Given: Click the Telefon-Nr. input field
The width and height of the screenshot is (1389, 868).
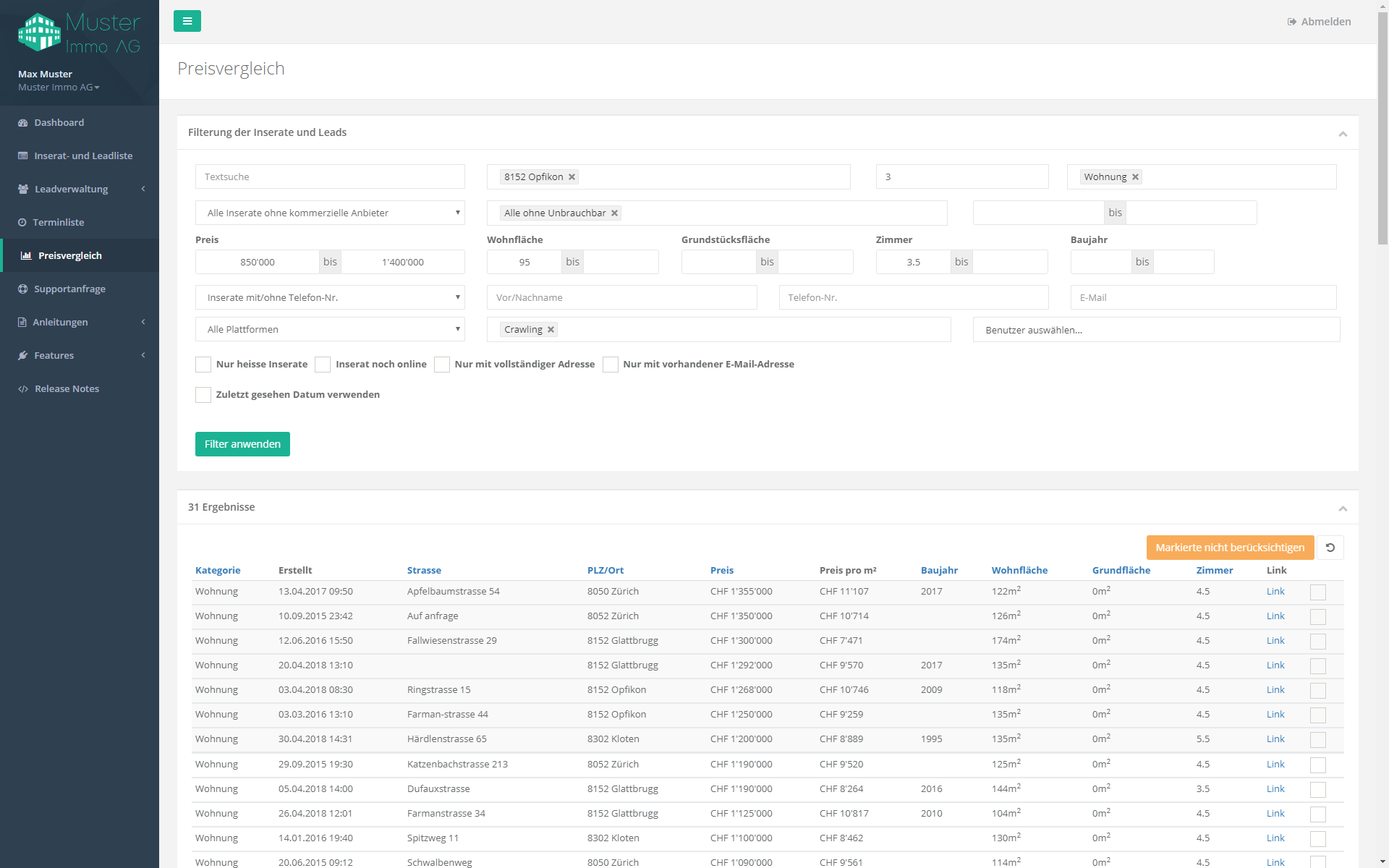Looking at the screenshot, I should [914, 298].
